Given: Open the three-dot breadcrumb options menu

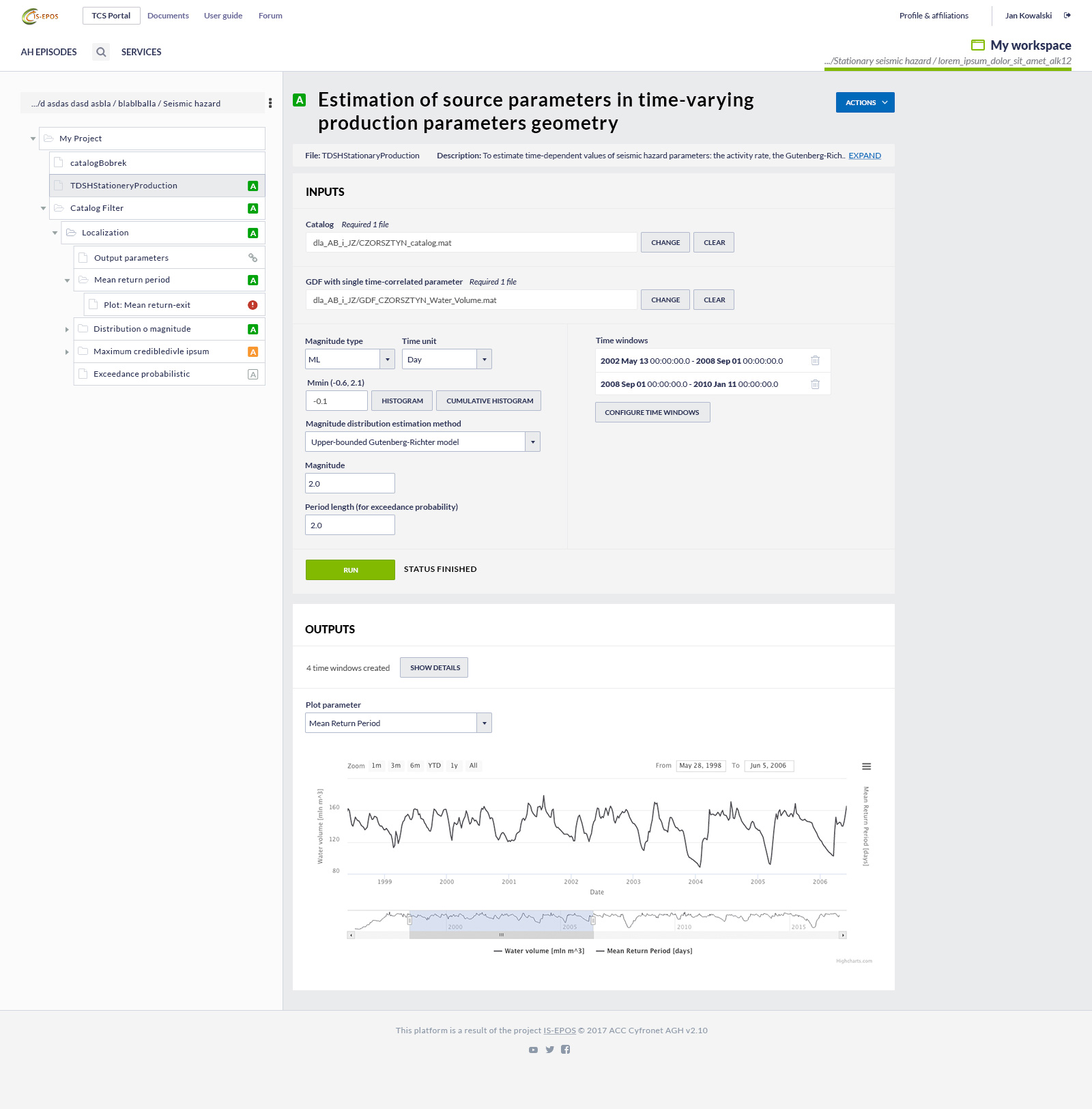Looking at the screenshot, I should click(270, 103).
